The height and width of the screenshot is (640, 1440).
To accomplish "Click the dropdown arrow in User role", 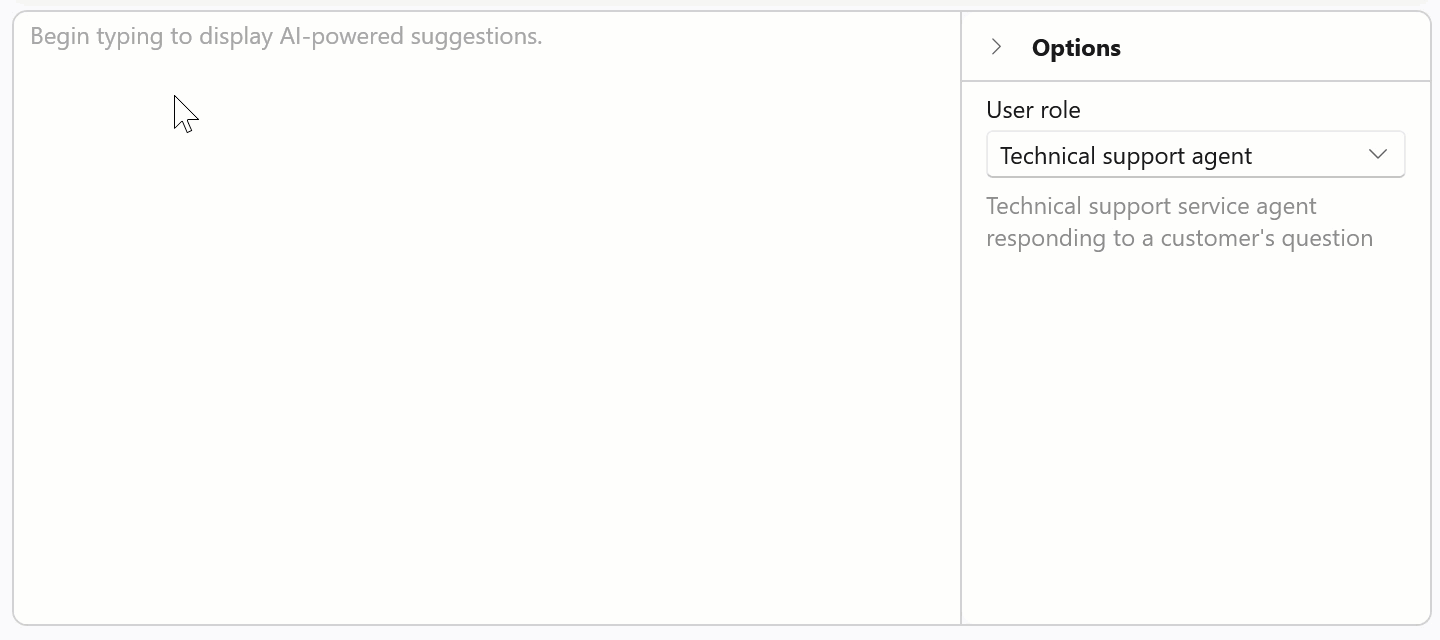I will (x=1377, y=155).
